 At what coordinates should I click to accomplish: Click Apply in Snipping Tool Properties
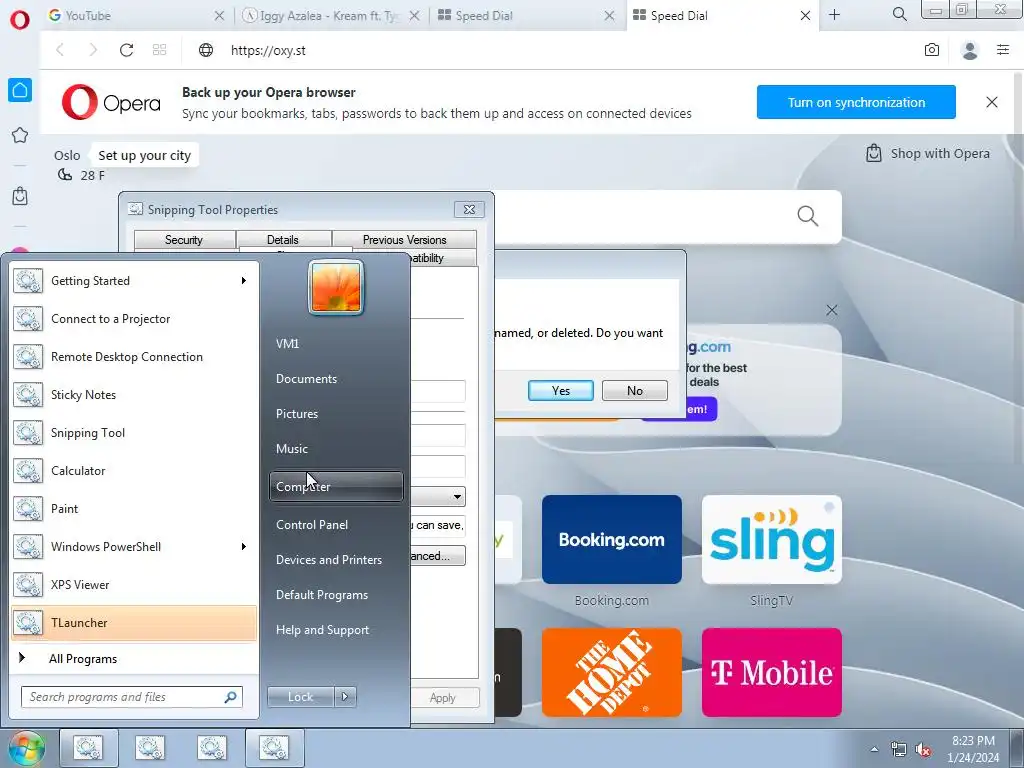coord(443,697)
